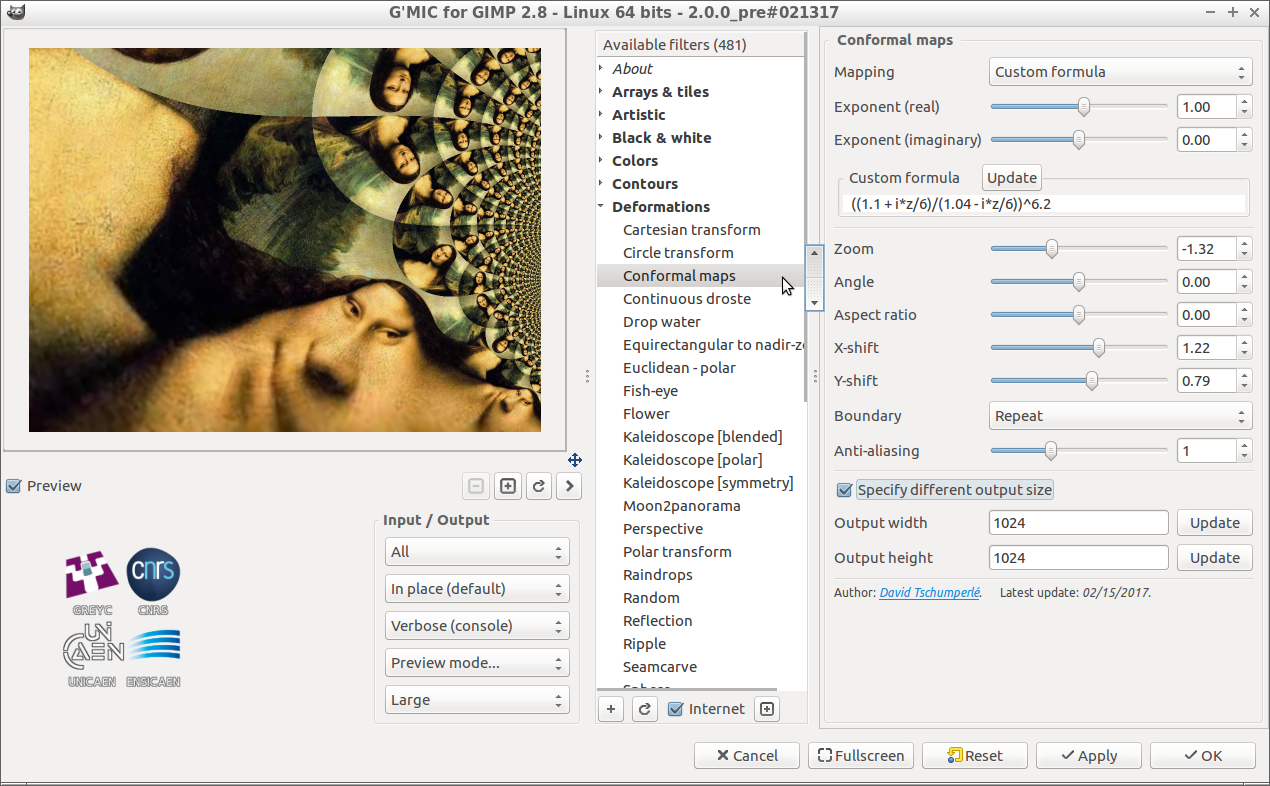This screenshot has width=1270, height=786.
Task: Click the Y-shift slider
Action: (x=1079, y=381)
